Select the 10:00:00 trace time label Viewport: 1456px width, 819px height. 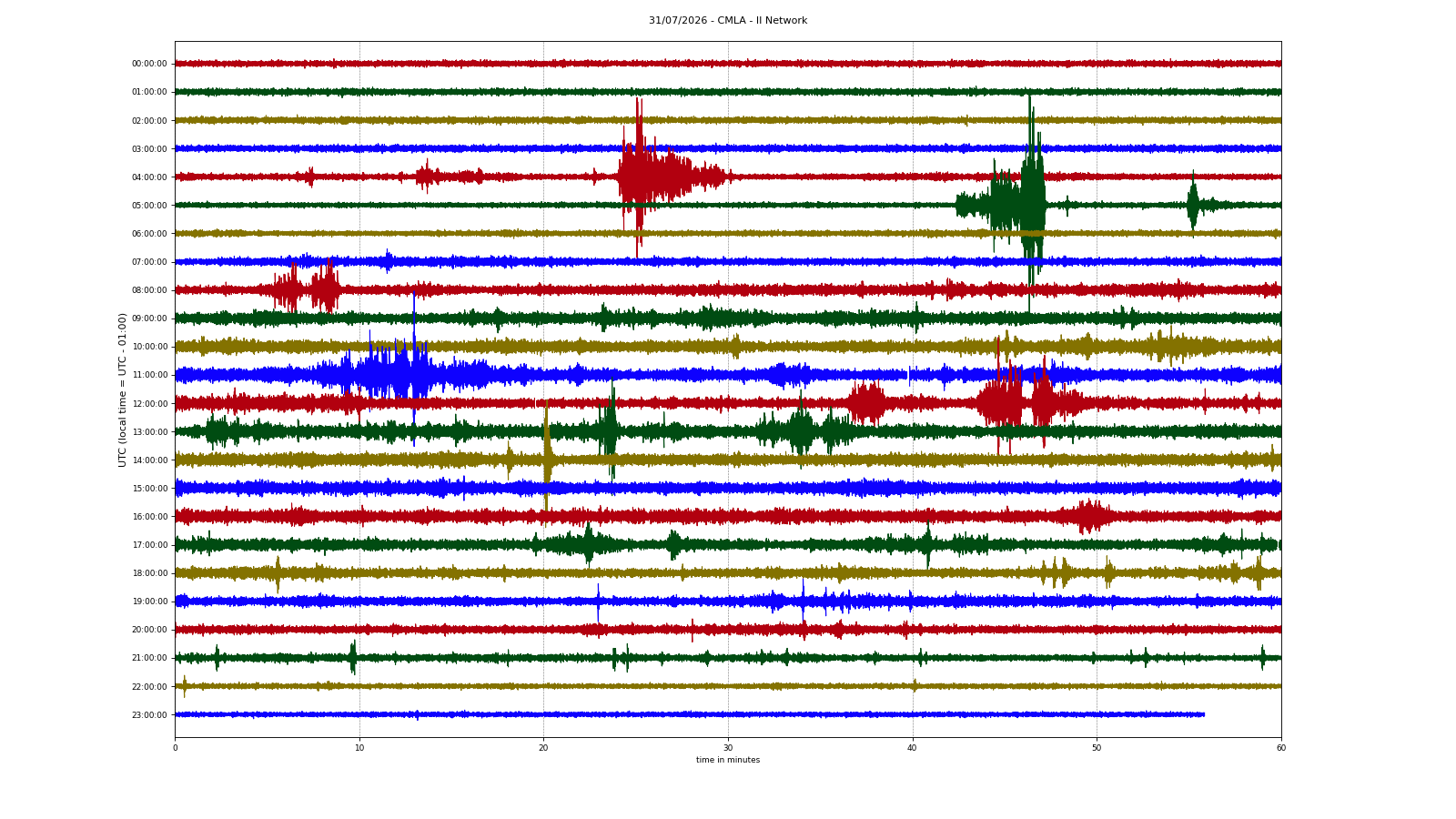(149, 346)
